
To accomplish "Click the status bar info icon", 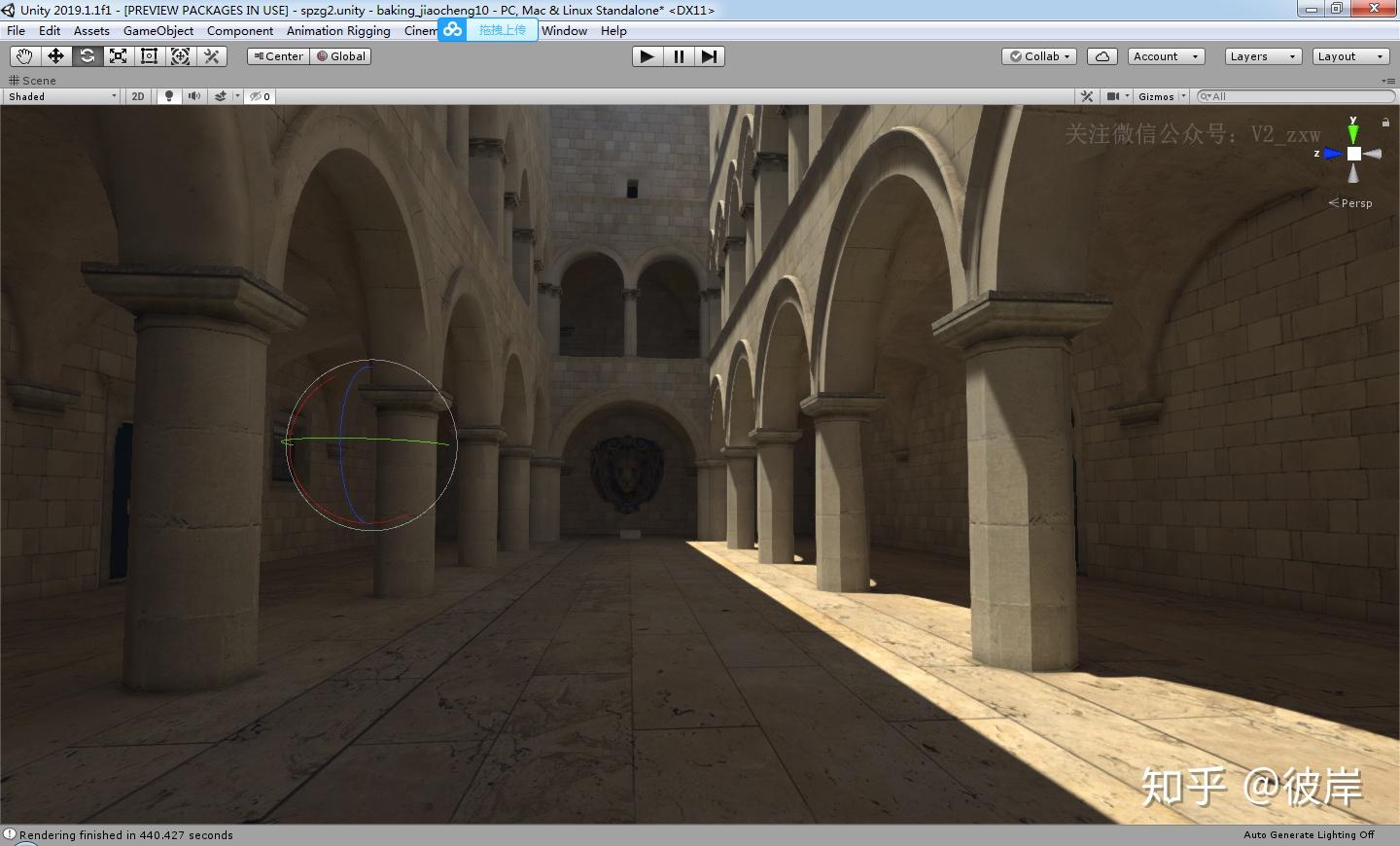I will [10, 834].
